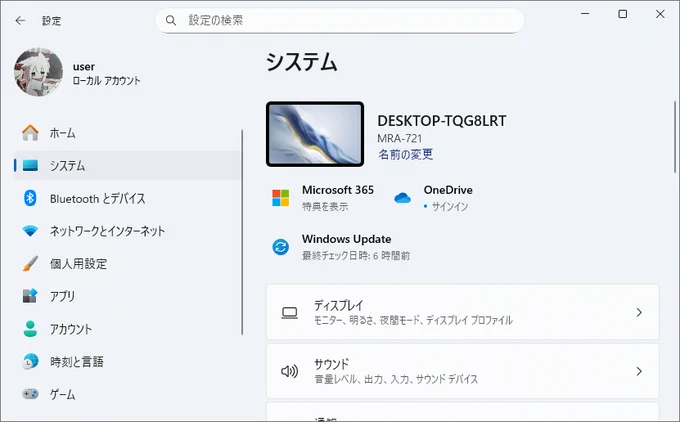Click the Home house icon

[x=30, y=133]
